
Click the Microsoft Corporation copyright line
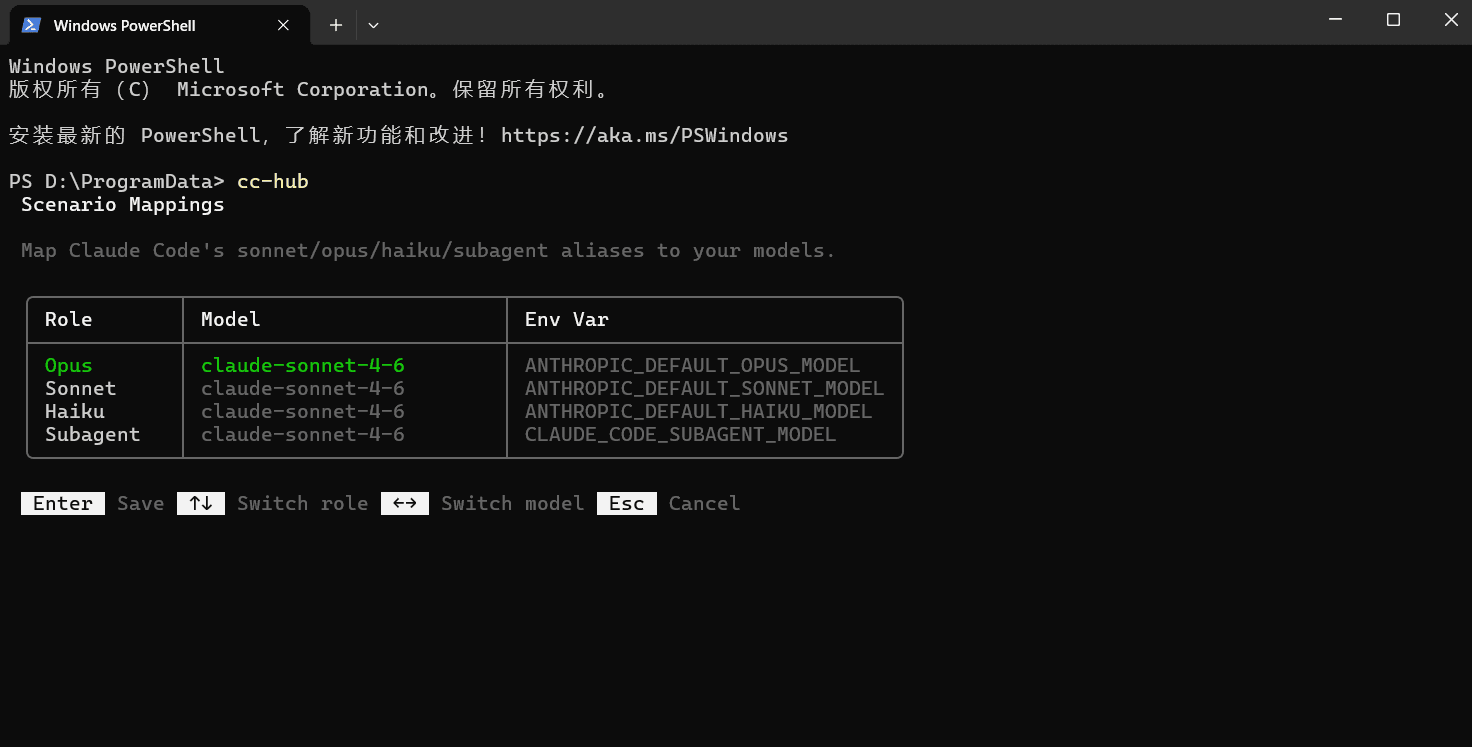point(309,89)
